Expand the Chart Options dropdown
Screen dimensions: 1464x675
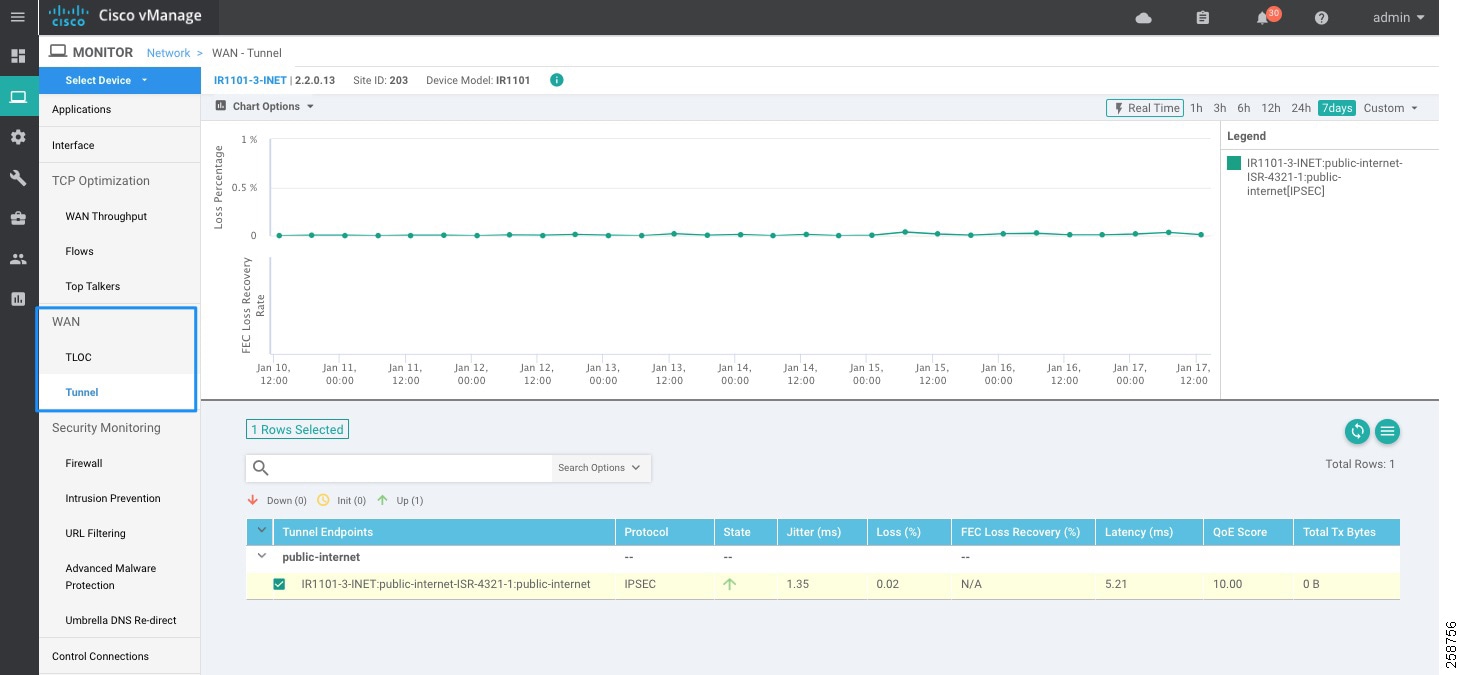click(265, 106)
